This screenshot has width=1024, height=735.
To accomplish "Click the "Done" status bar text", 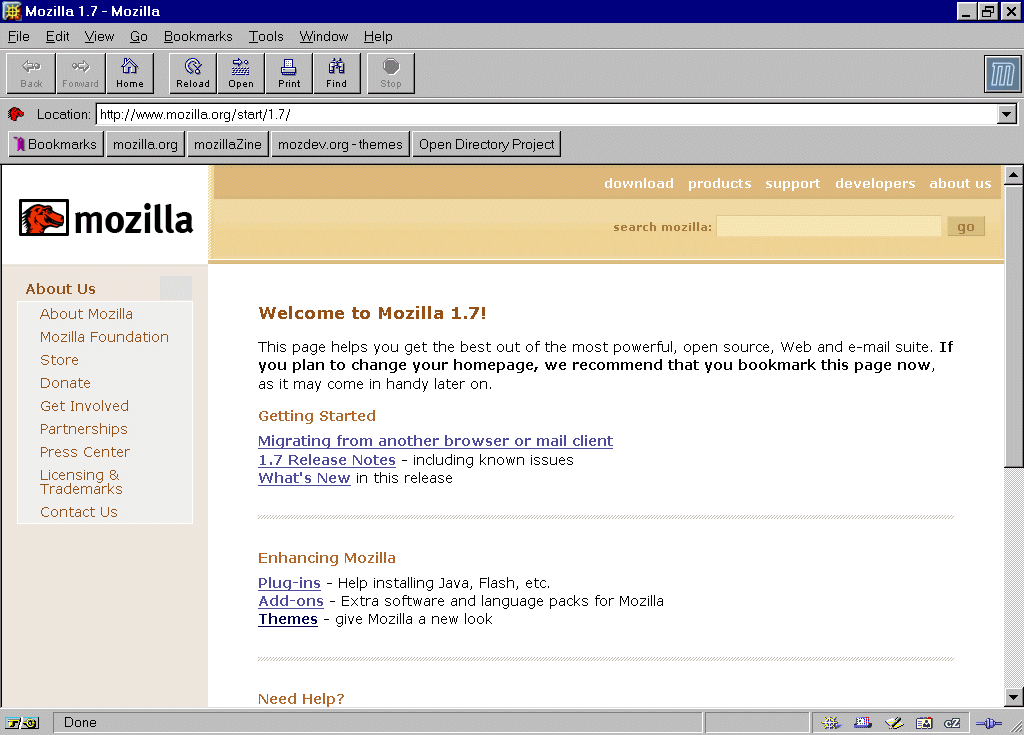I will [x=80, y=723].
